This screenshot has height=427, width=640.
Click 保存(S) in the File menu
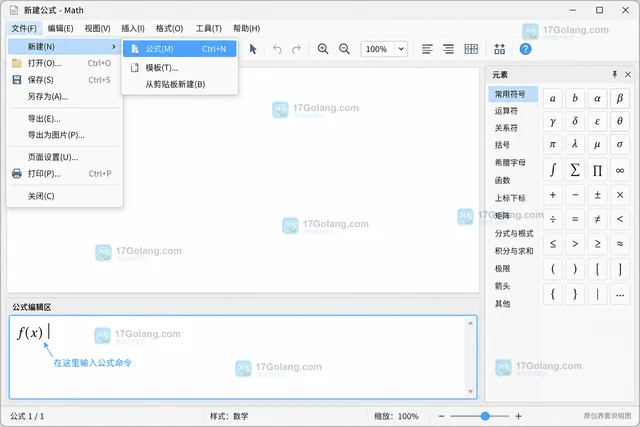pyautogui.click(x=64, y=80)
